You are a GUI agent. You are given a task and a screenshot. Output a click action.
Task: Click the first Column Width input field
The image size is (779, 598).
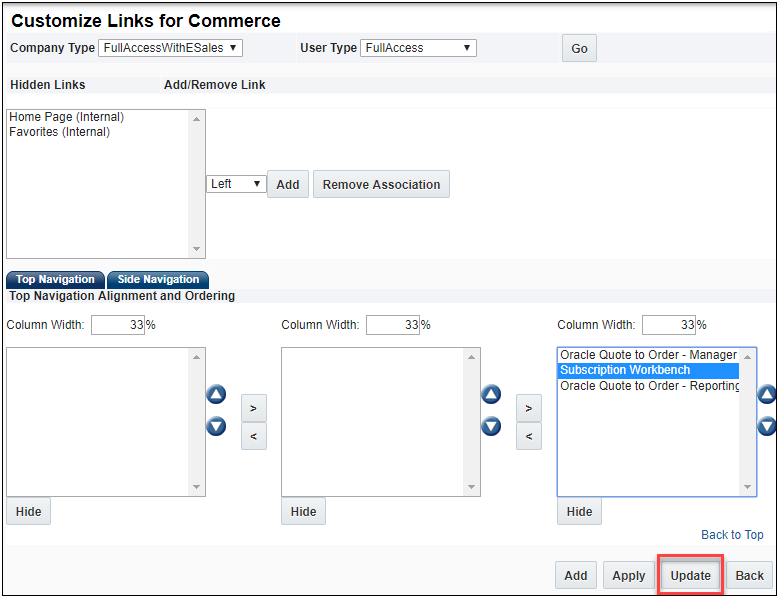click(x=118, y=325)
